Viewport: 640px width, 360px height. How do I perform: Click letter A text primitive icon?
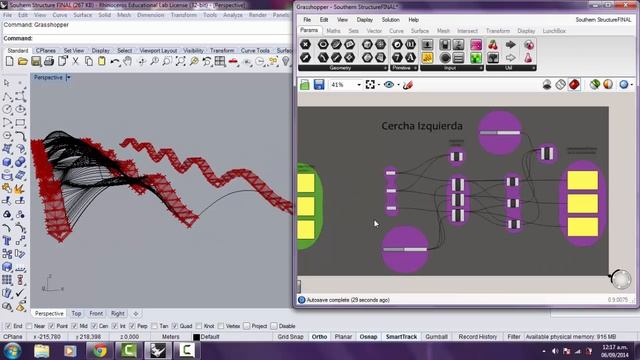tap(410, 58)
